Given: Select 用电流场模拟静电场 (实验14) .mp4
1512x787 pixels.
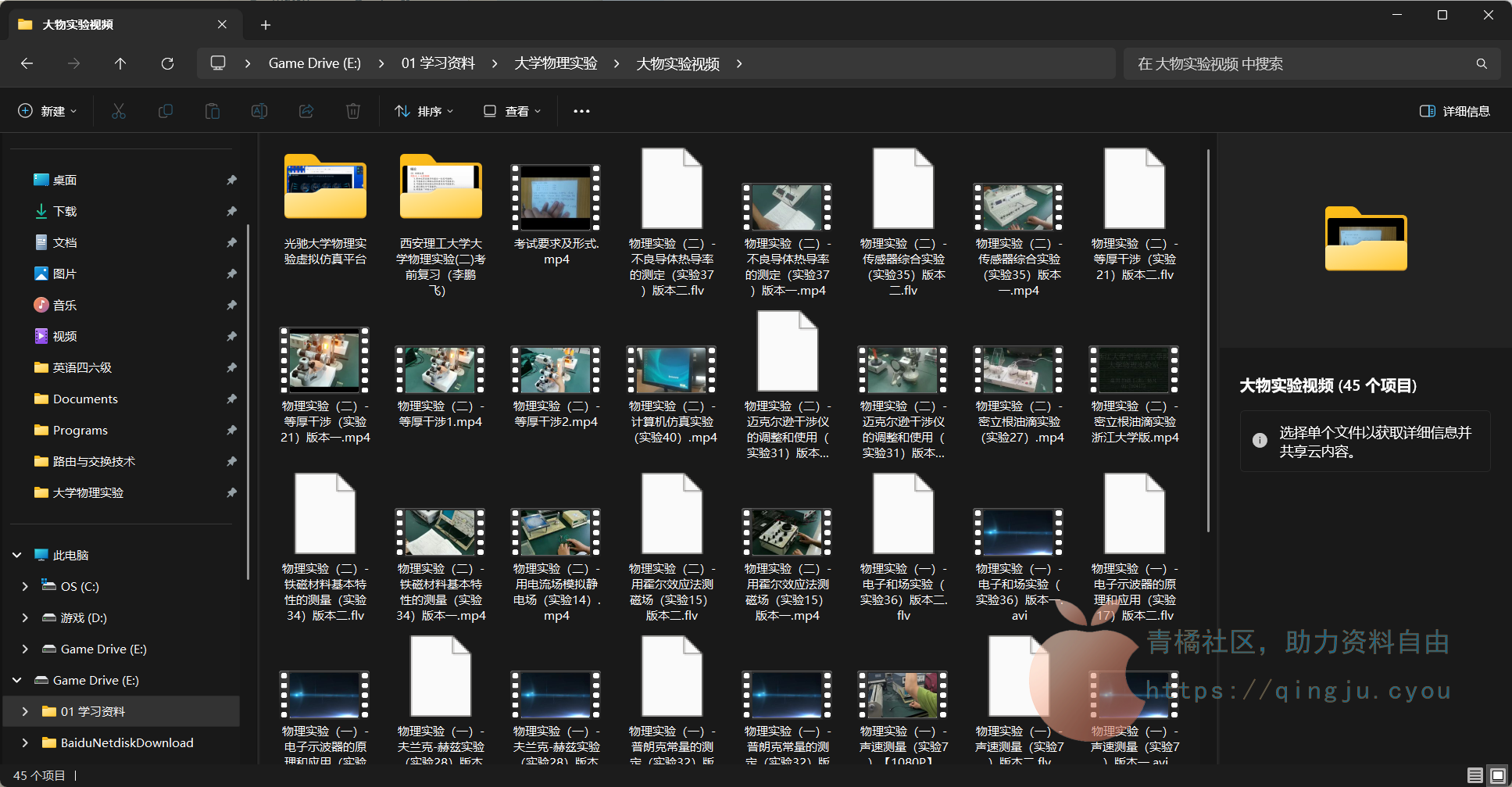Looking at the screenshot, I should pos(556,564).
